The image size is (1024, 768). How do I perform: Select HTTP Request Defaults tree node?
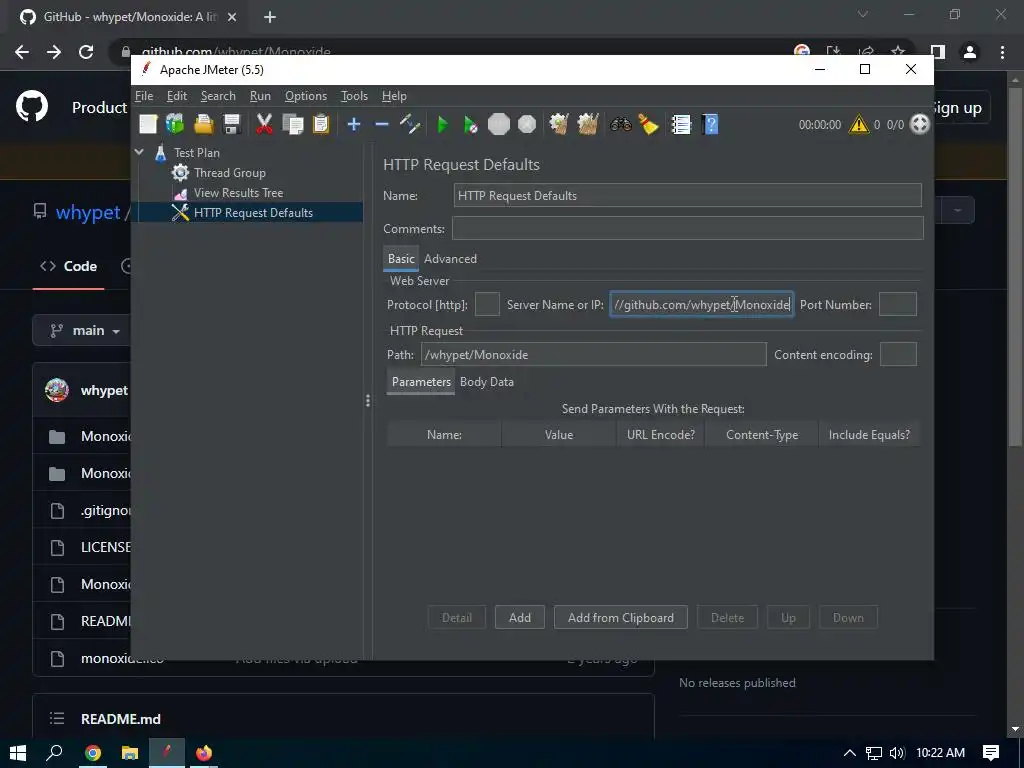(253, 213)
